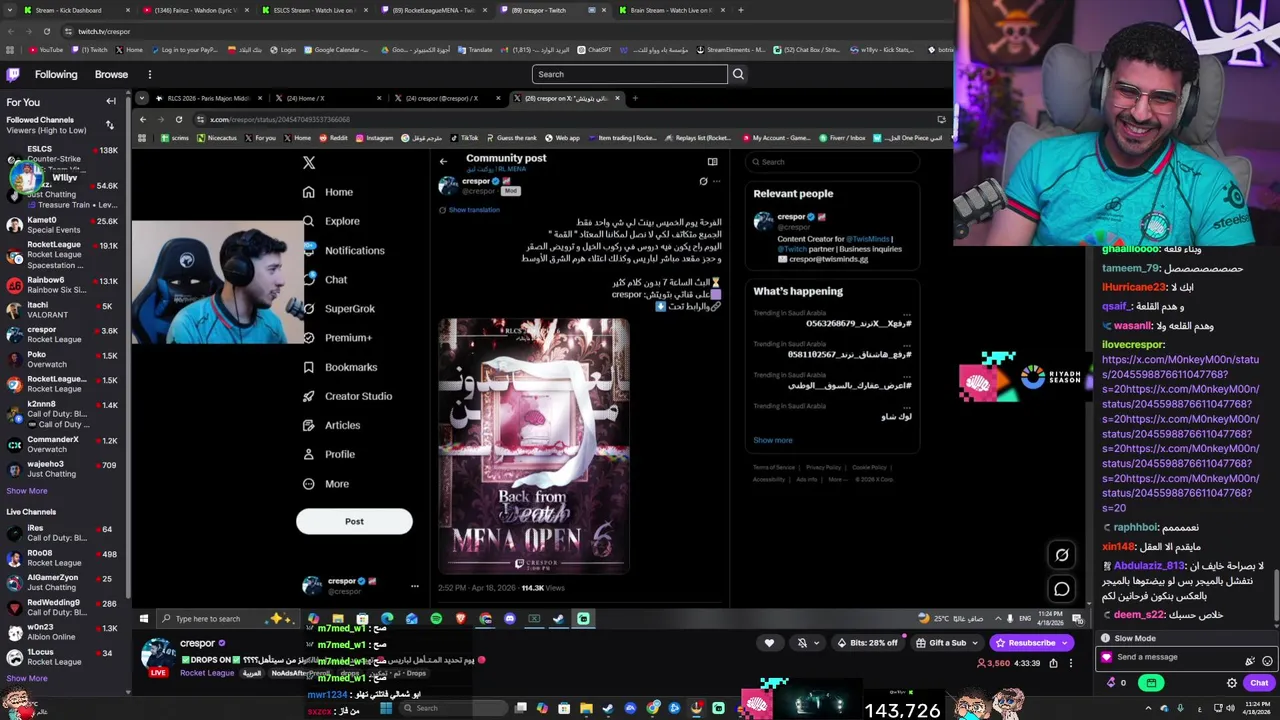Click Show translation on the post
The height and width of the screenshot is (720, 1280).
coord(473,210)
